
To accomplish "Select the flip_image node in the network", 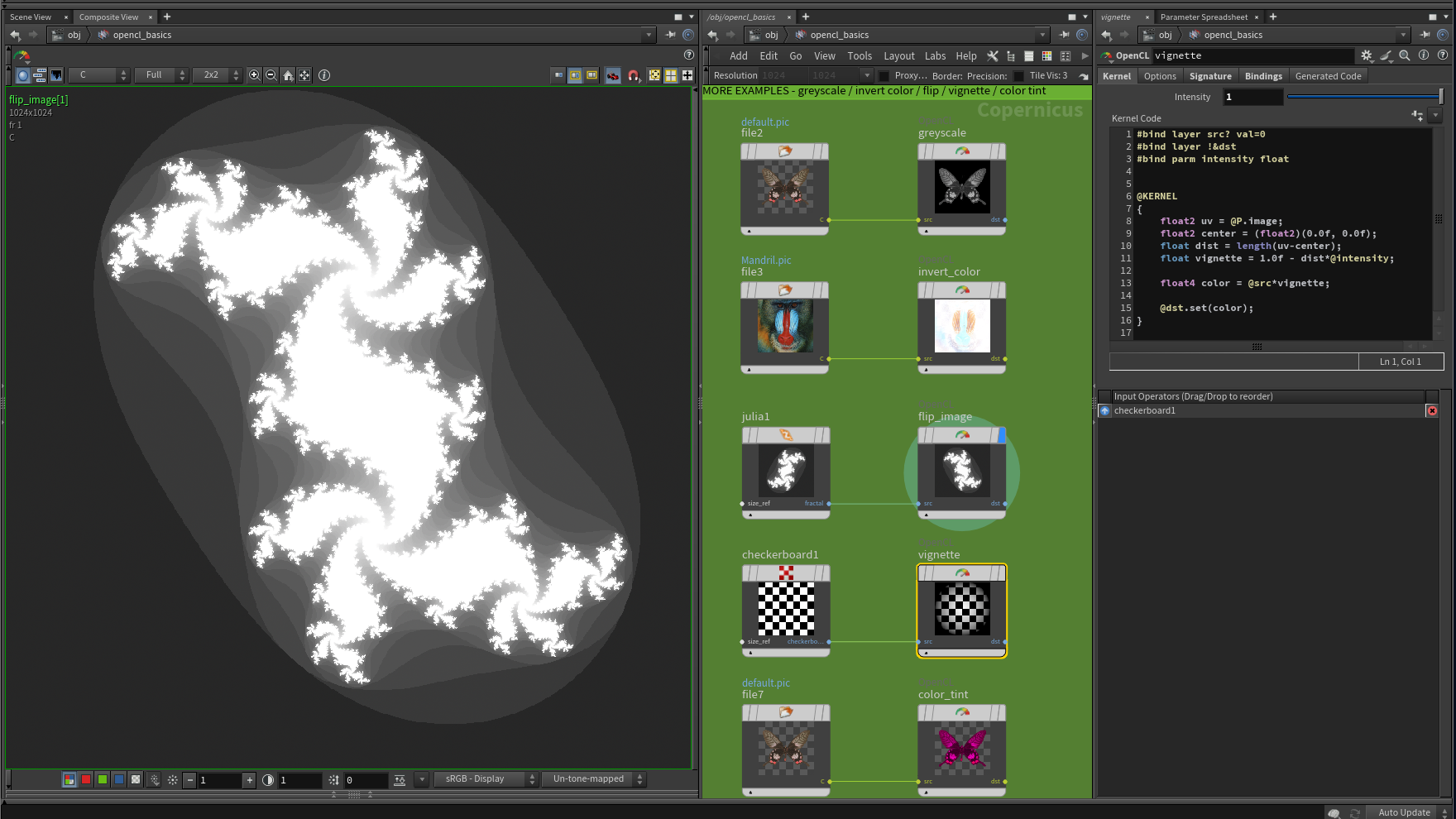I will [x=961, y=472].
